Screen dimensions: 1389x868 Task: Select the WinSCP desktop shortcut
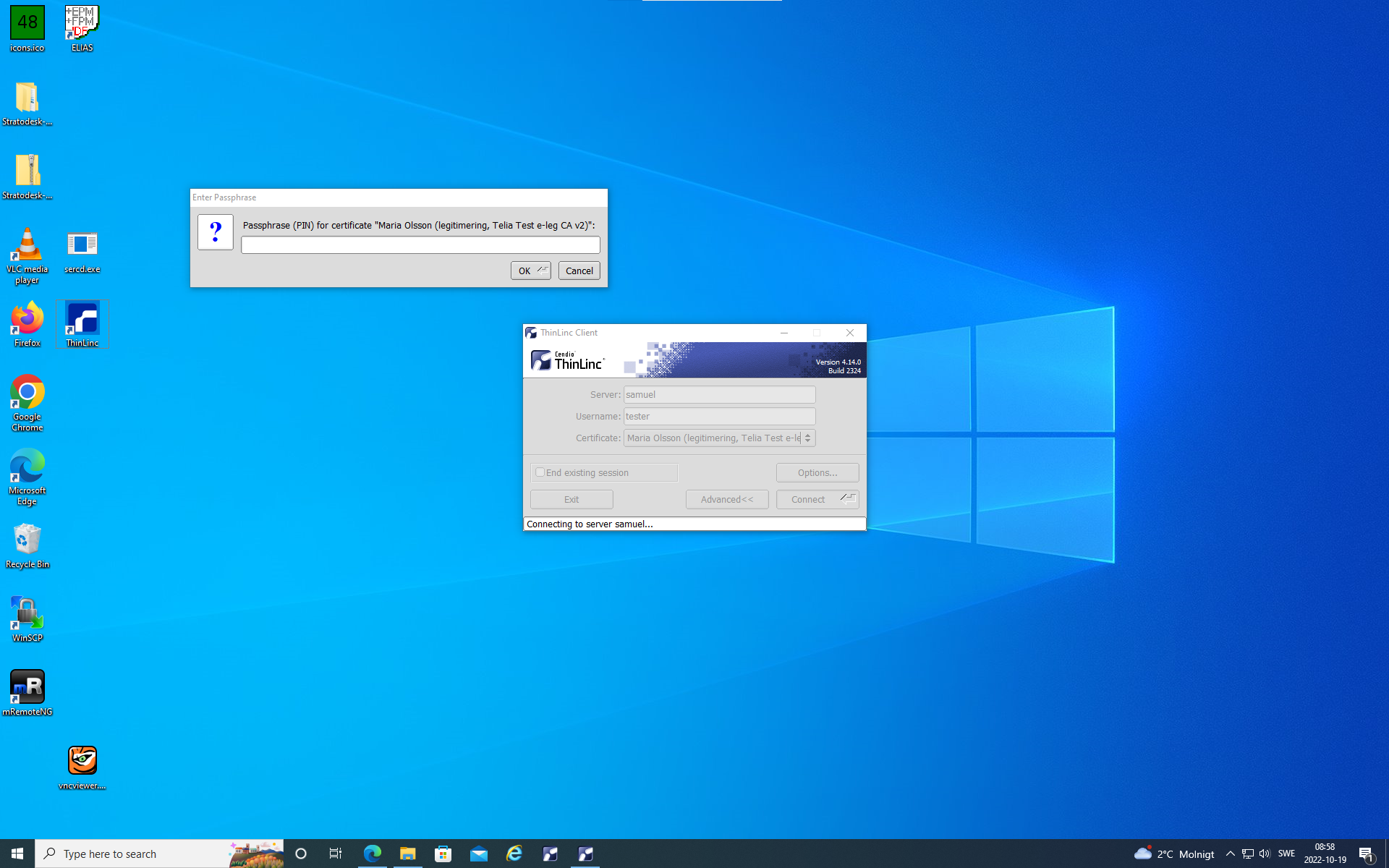(x=27, y=620)
